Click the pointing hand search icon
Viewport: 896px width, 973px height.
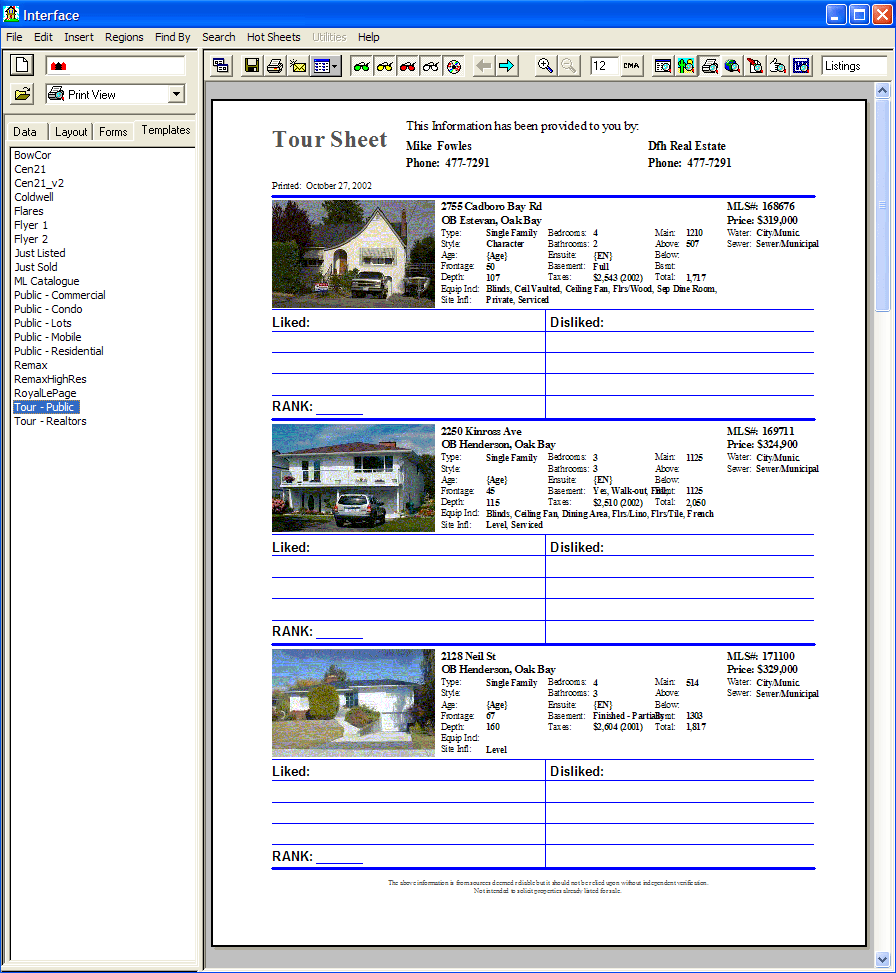tap(778, 66)
